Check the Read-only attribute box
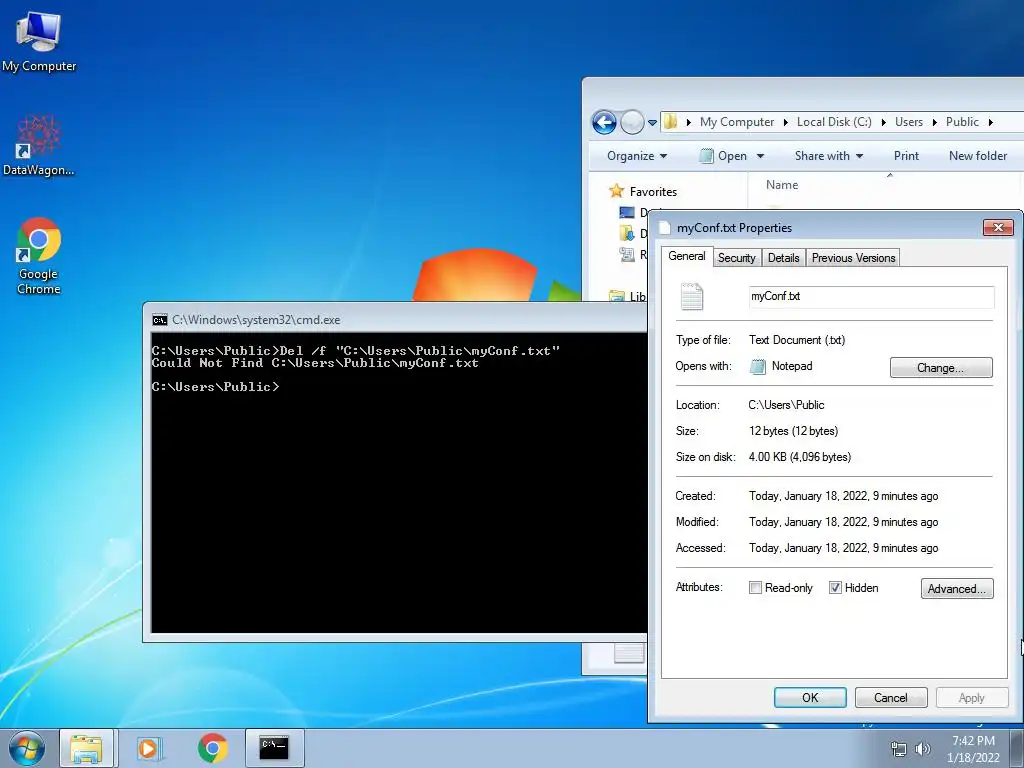 click(755, 588)
